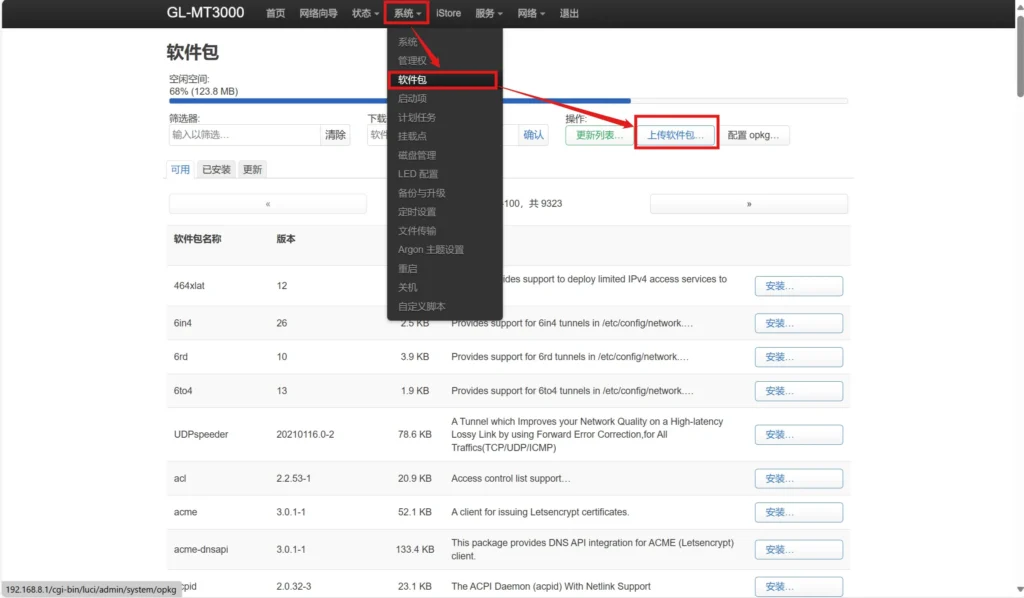Click the 软件包名称 column header

[197, 239]
